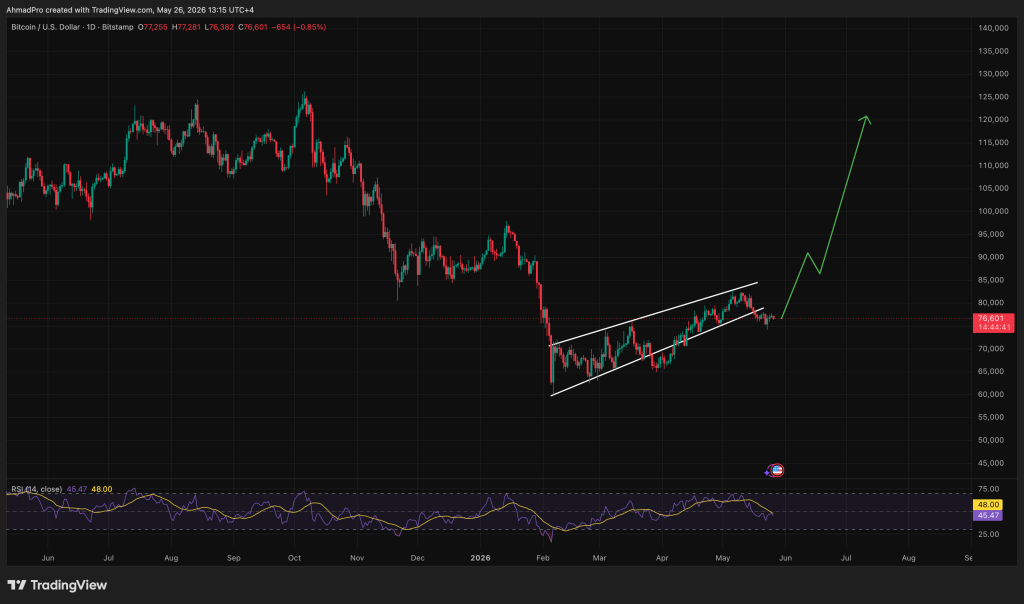1024x604 pixels.
Task: Click the Nov label on time axis
Action: 357,558
